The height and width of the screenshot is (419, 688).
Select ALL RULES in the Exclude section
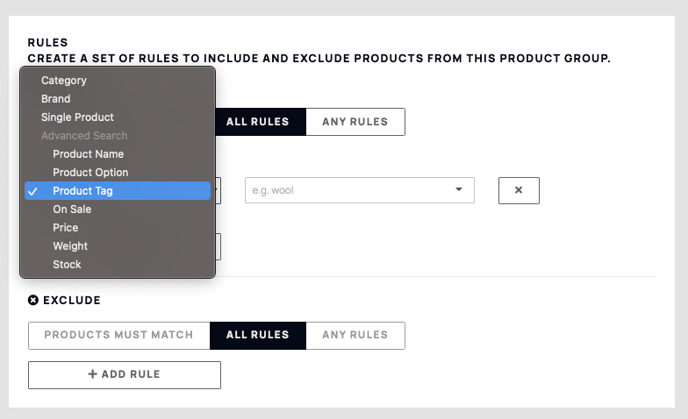258,335
